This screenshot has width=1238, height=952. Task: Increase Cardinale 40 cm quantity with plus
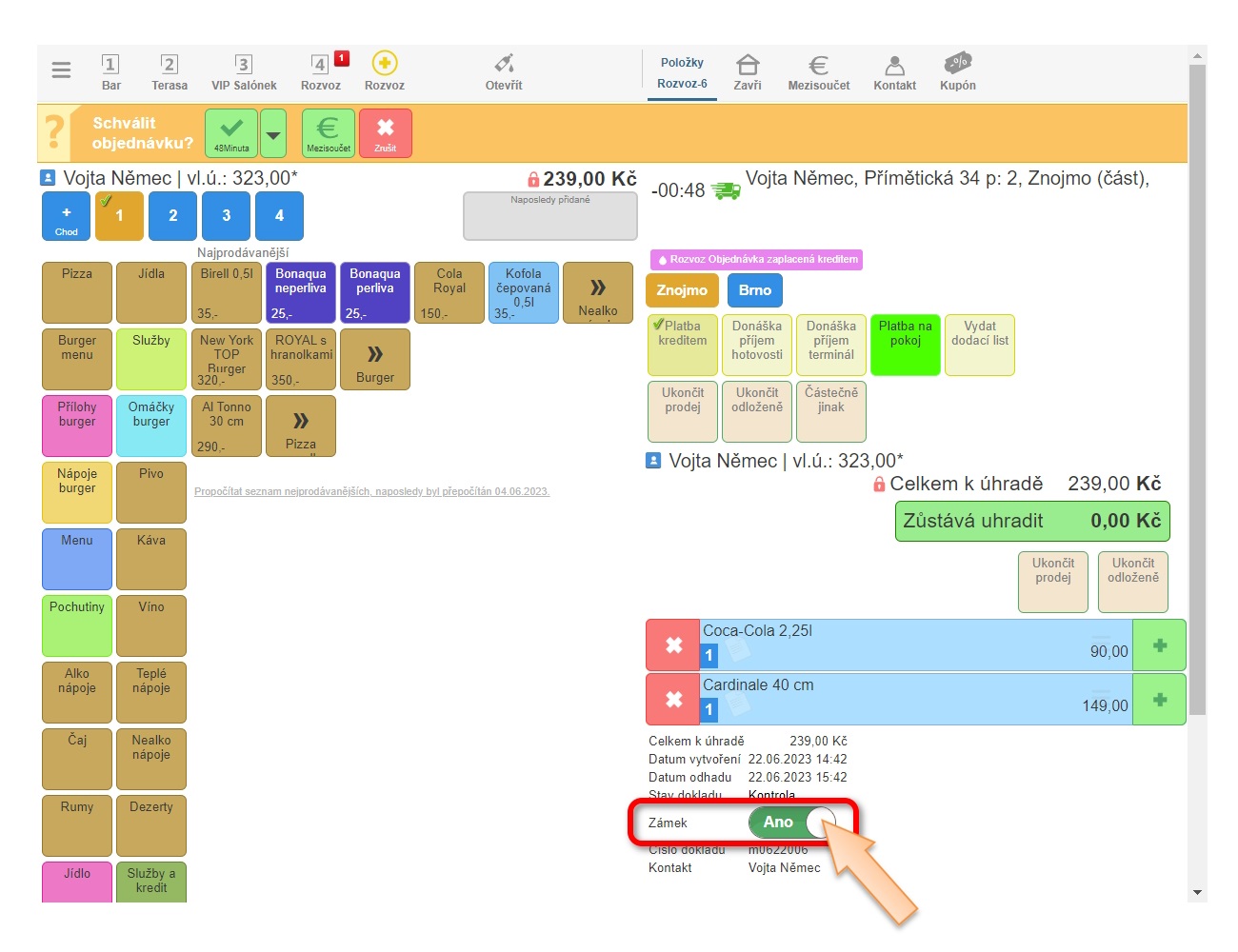[1159, 700]
